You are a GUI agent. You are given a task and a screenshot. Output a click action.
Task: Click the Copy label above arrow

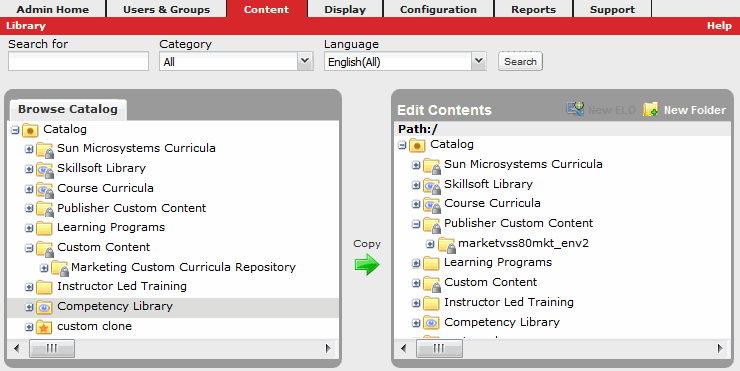click(367, 244)
